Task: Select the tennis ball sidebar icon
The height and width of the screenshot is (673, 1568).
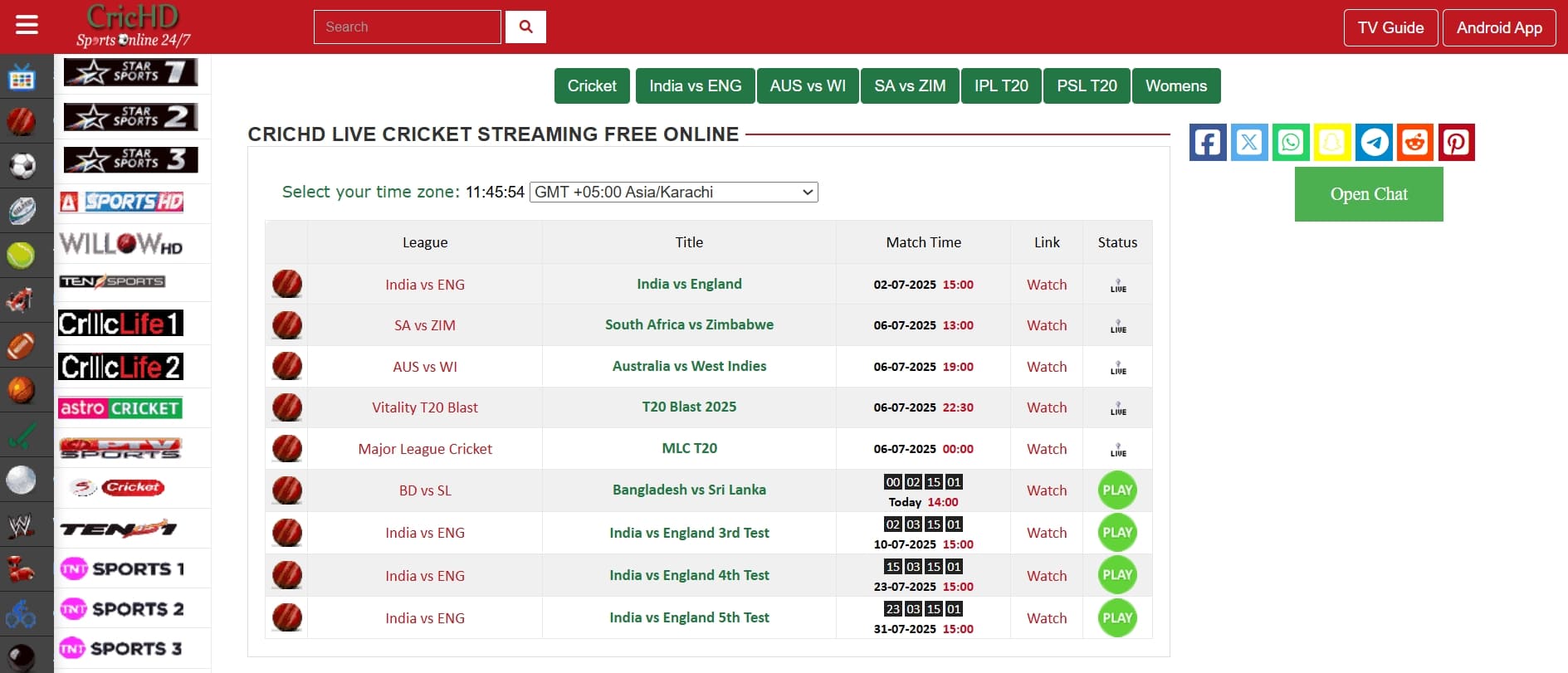Action: click(22, 256)
